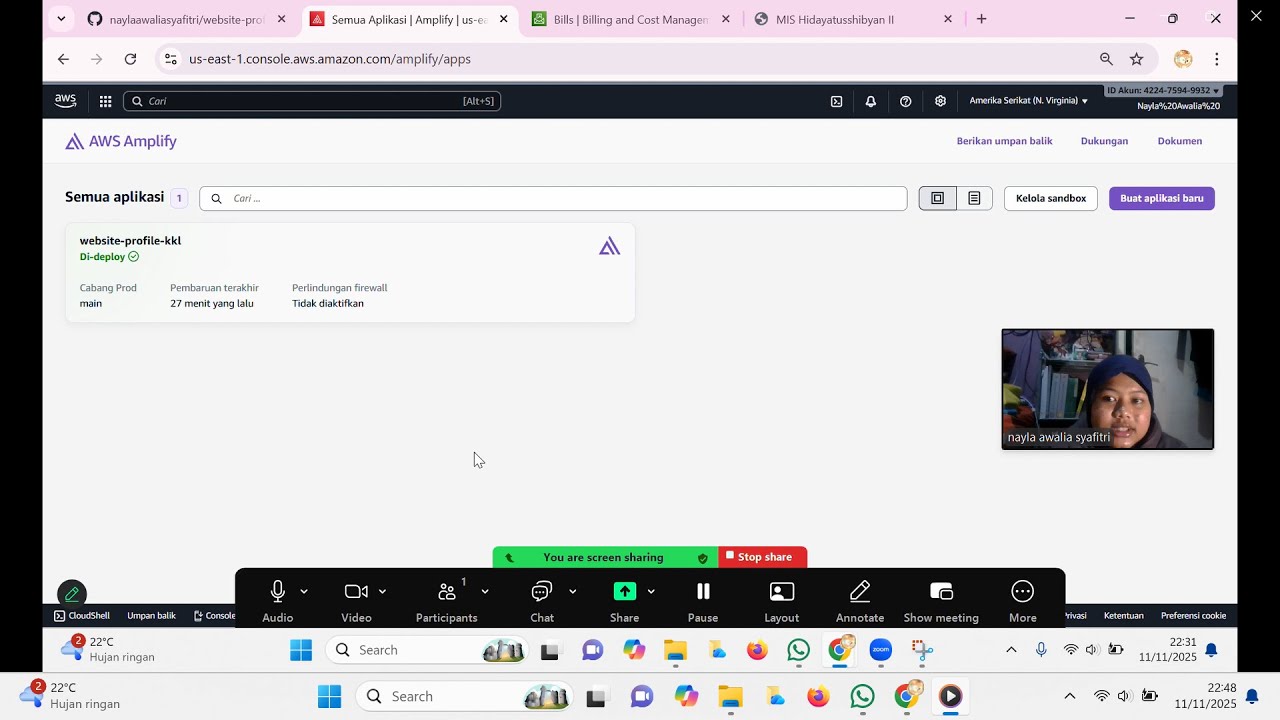Bookmark this page with the star icon
This screenshot has height=720, width=1280.
click(x=1137, y=59)
